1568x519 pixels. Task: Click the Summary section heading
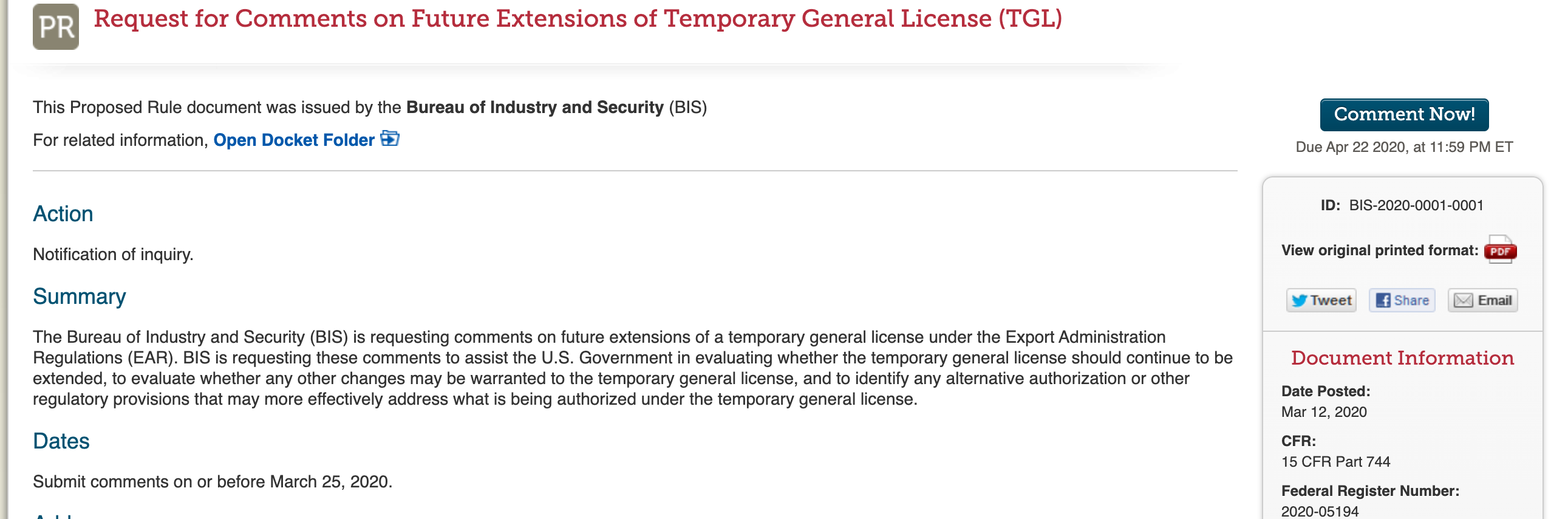(x=79, y=297)
